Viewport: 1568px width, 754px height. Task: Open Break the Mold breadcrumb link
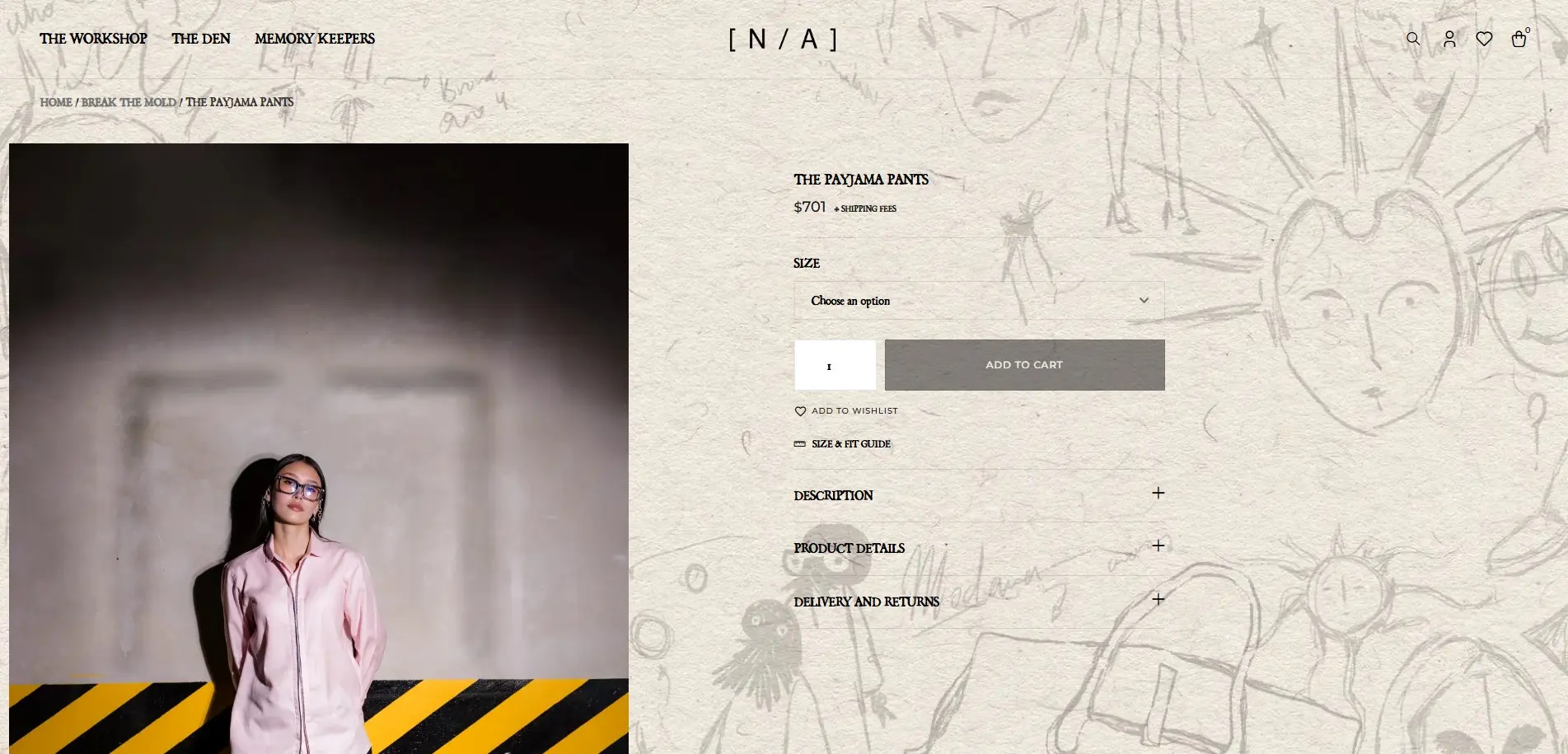click(x=129, y=102)
